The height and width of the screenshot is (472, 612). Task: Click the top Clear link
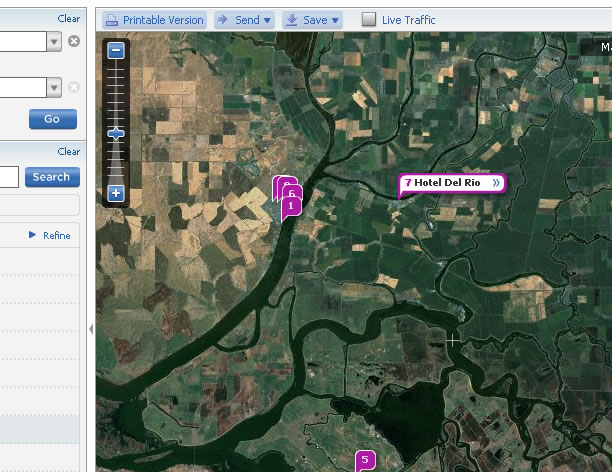[x=68, y=18]
